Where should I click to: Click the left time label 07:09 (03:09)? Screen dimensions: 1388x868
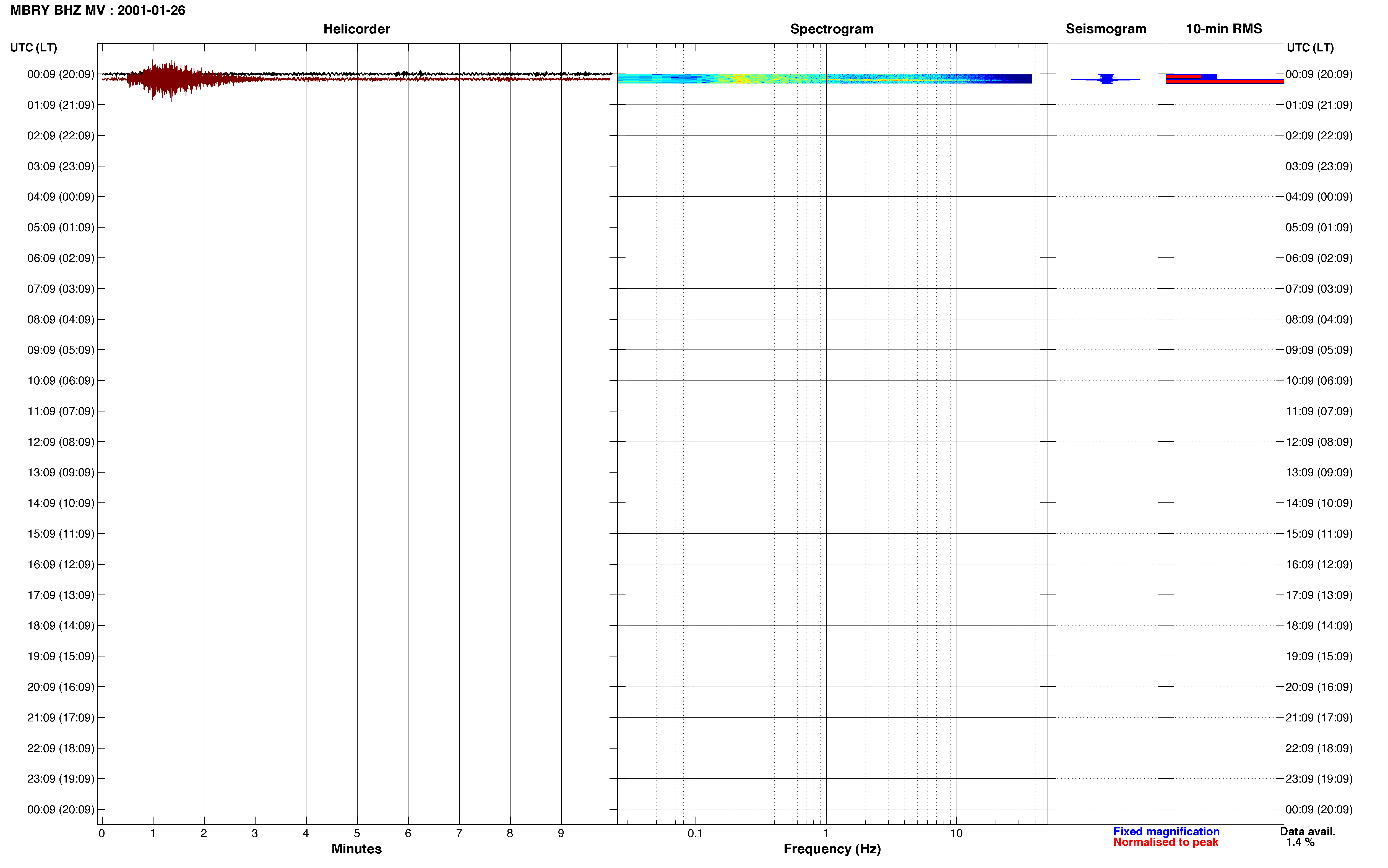coord(60,289)
